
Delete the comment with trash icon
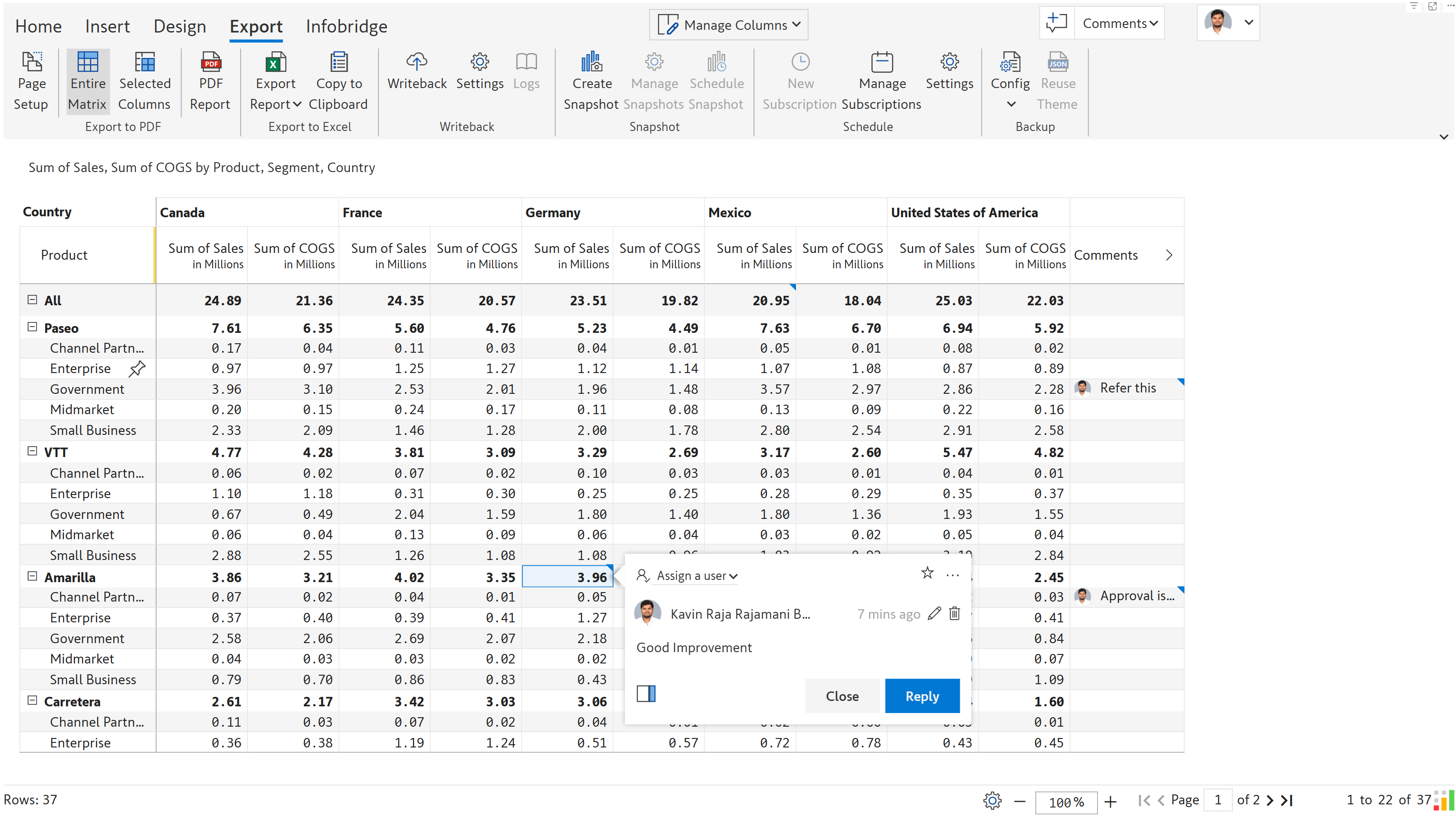point(954,613)
